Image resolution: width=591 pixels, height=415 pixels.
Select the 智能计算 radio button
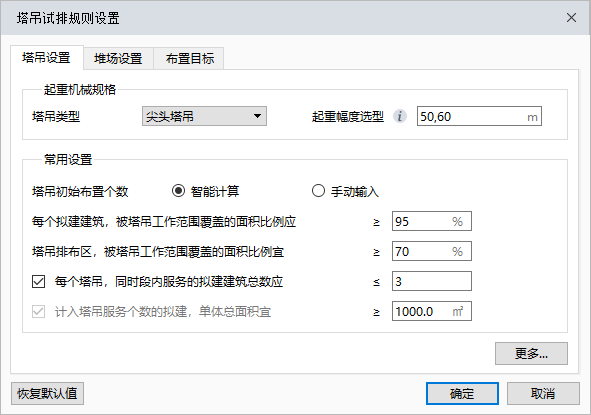click(x=178, y=191)
